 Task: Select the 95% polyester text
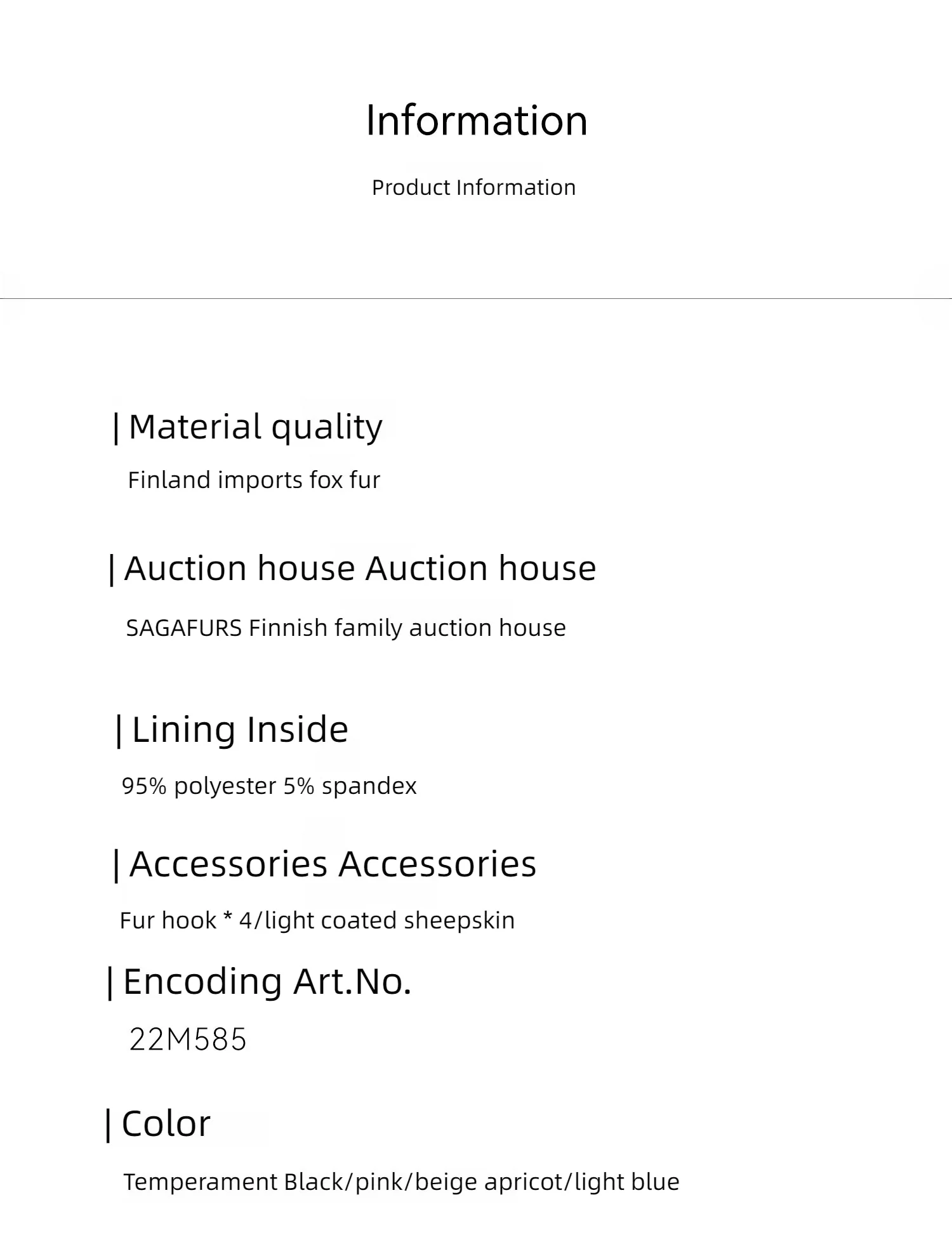[x=199, y=786]
